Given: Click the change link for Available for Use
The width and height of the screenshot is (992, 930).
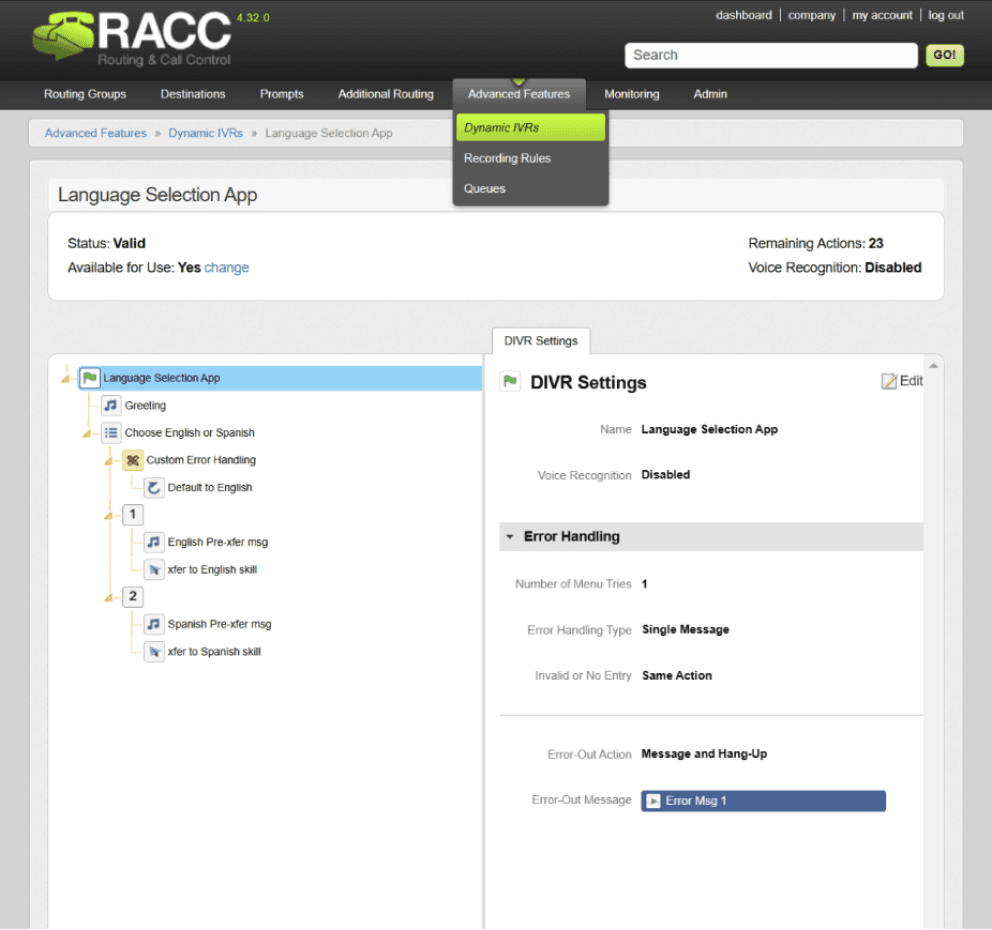Looking at the screenshot, I should pos(226,268).
